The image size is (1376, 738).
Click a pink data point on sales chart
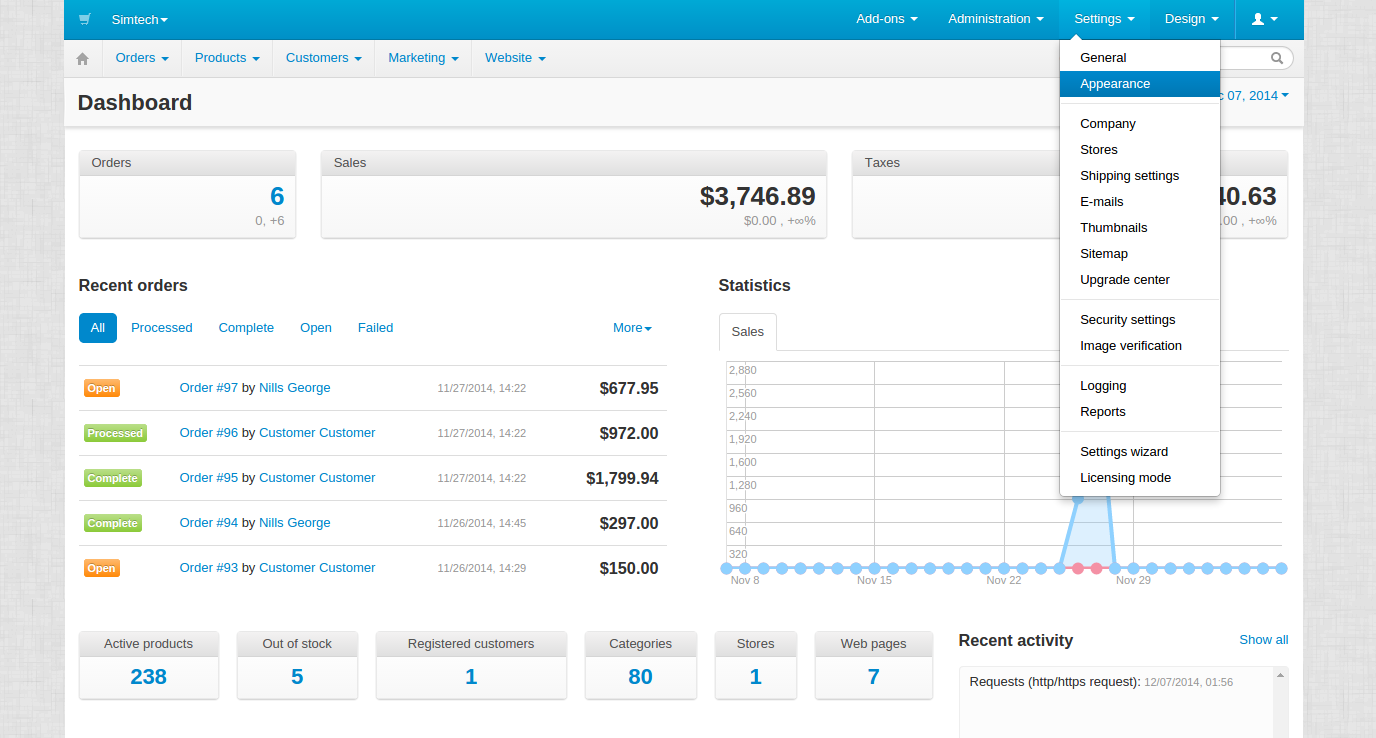pyautogui.click(x=1078, y=568)
